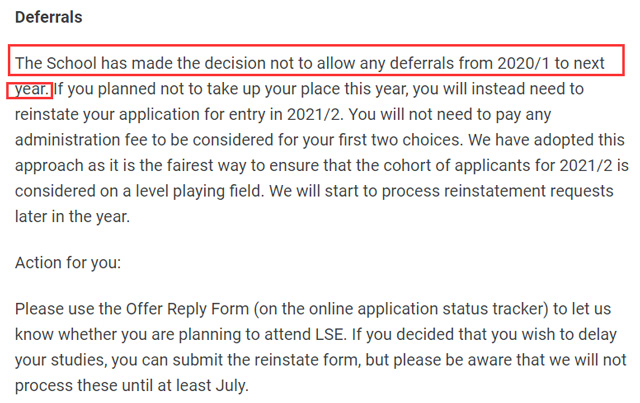Click the words "We have adopted this"
The width and height of the screenshot is (640, 403).
coord(546,140)
